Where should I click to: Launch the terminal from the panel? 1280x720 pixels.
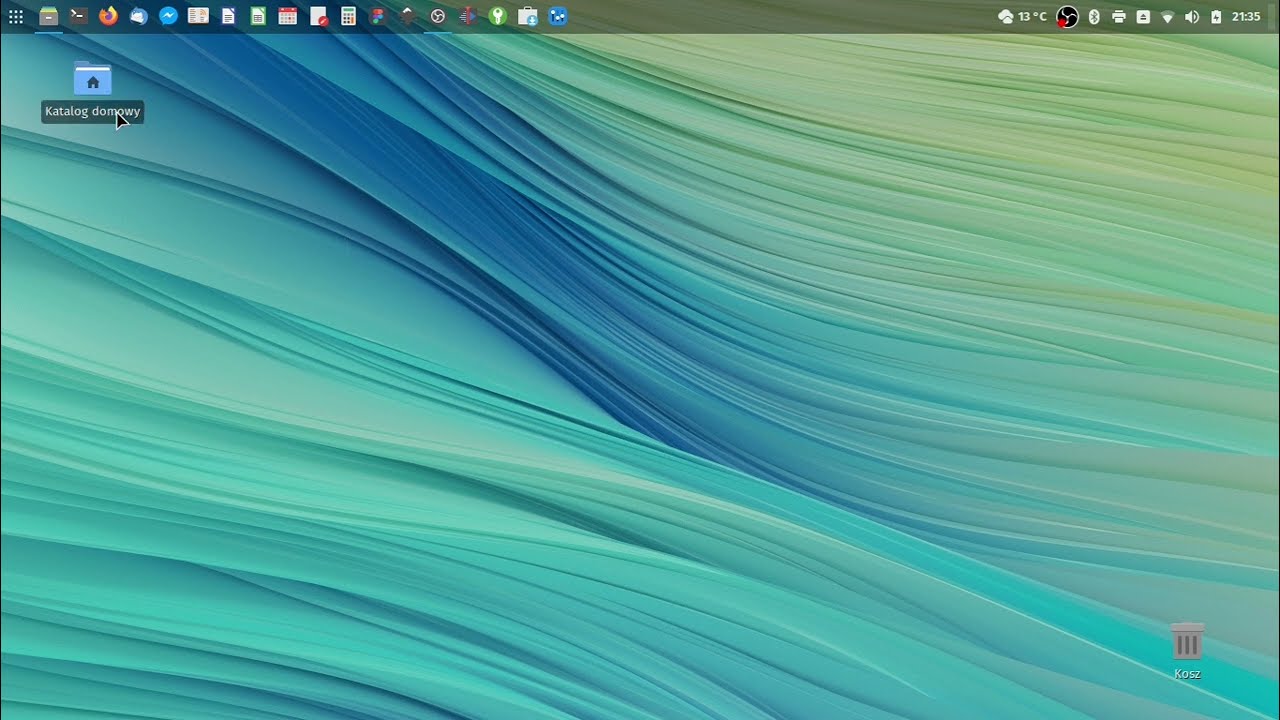coord(78,16)
